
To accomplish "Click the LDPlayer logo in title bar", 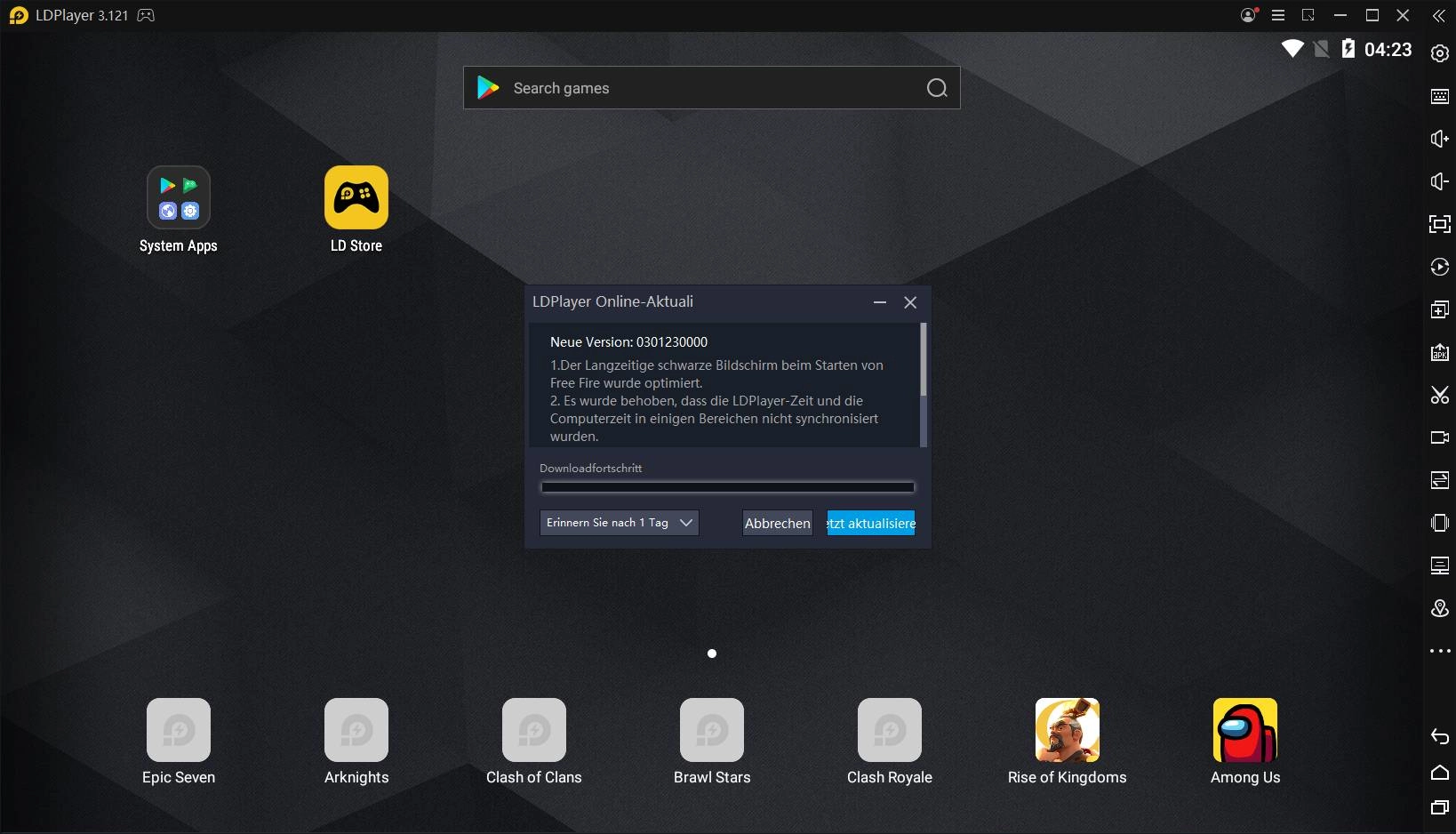I will click(x=19, y=15).
